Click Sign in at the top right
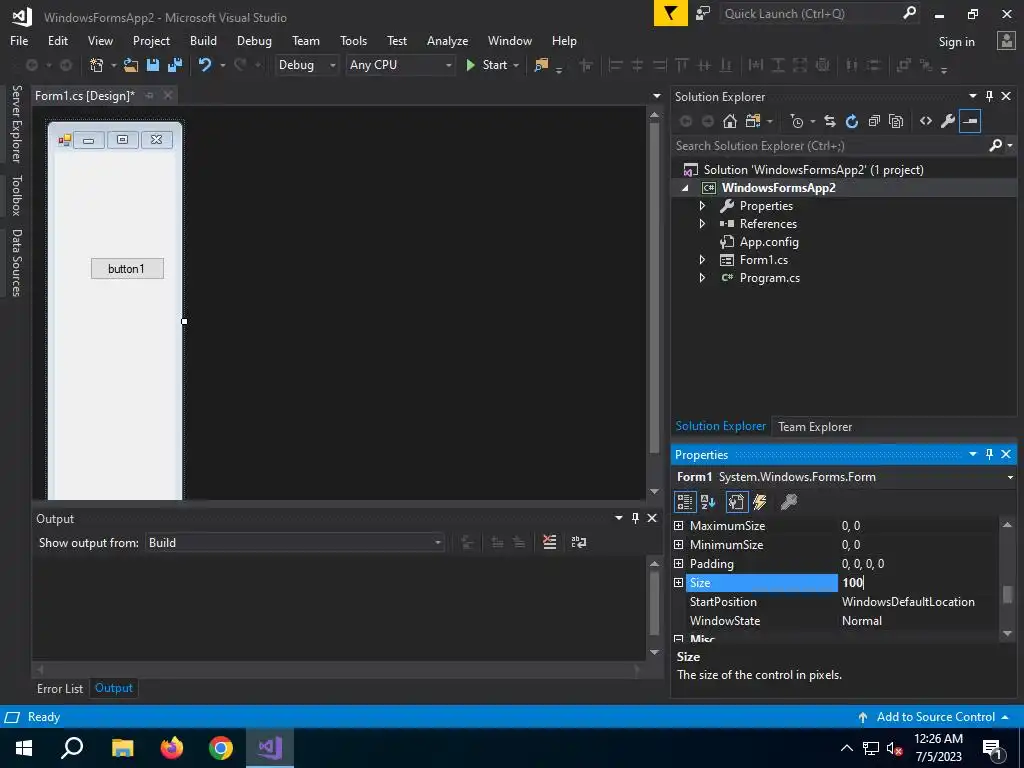 [x=956, y=42]
